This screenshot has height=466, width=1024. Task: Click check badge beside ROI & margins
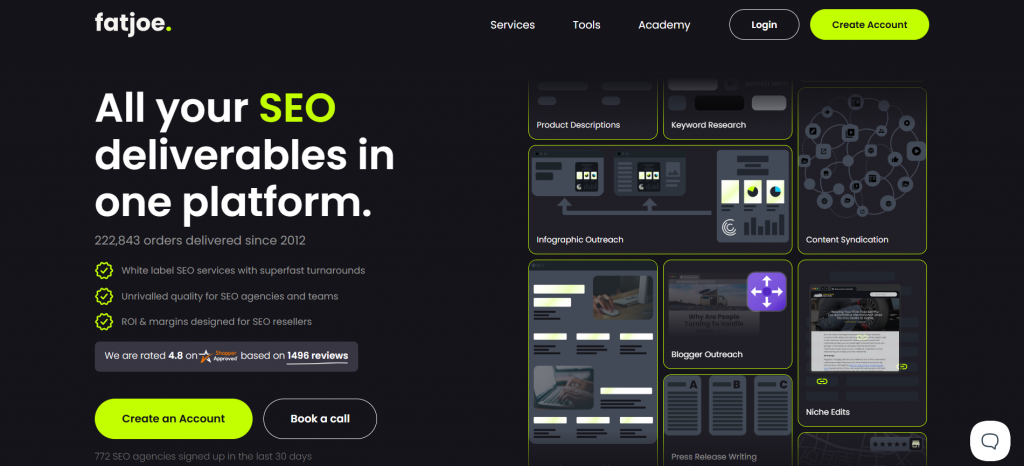[x=104, y=321]
